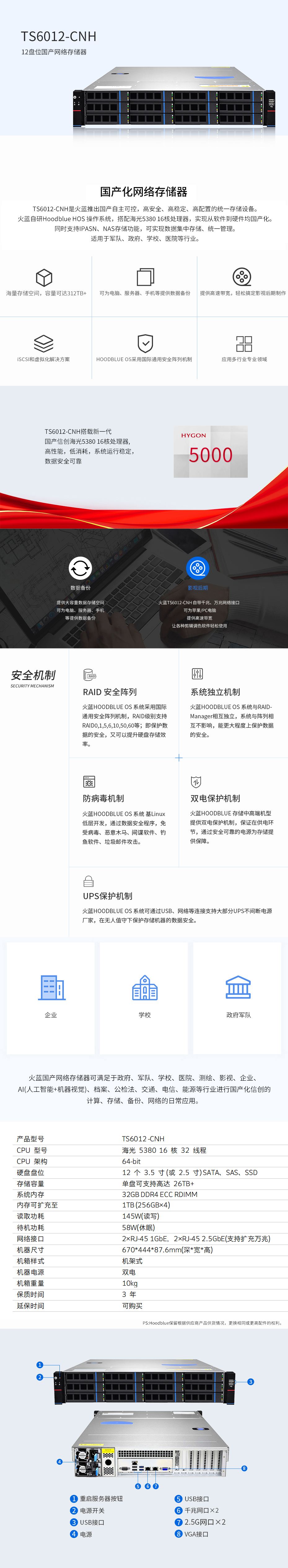Click the 系统独立机制 heading
The height and width of the screenshot is (1568, 288).
point(216,692)
